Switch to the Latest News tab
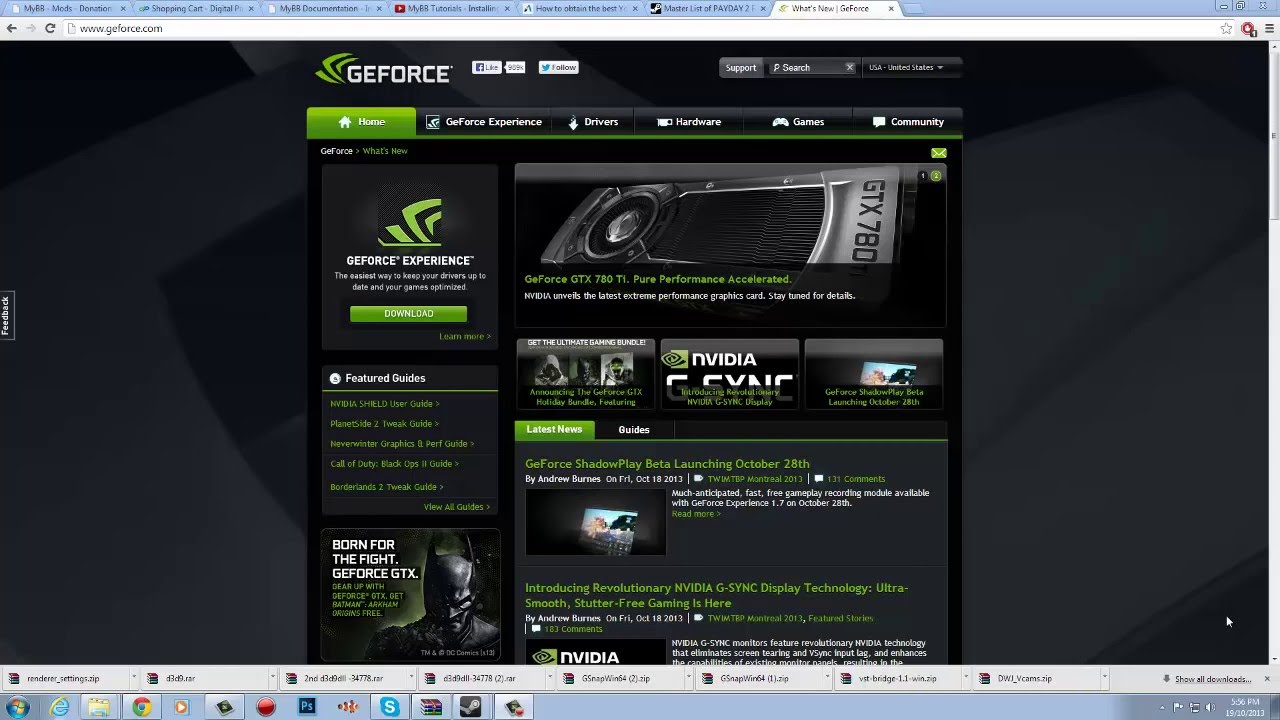Image resolution: width=1280 pixels, height=720 pixels. 554,430
